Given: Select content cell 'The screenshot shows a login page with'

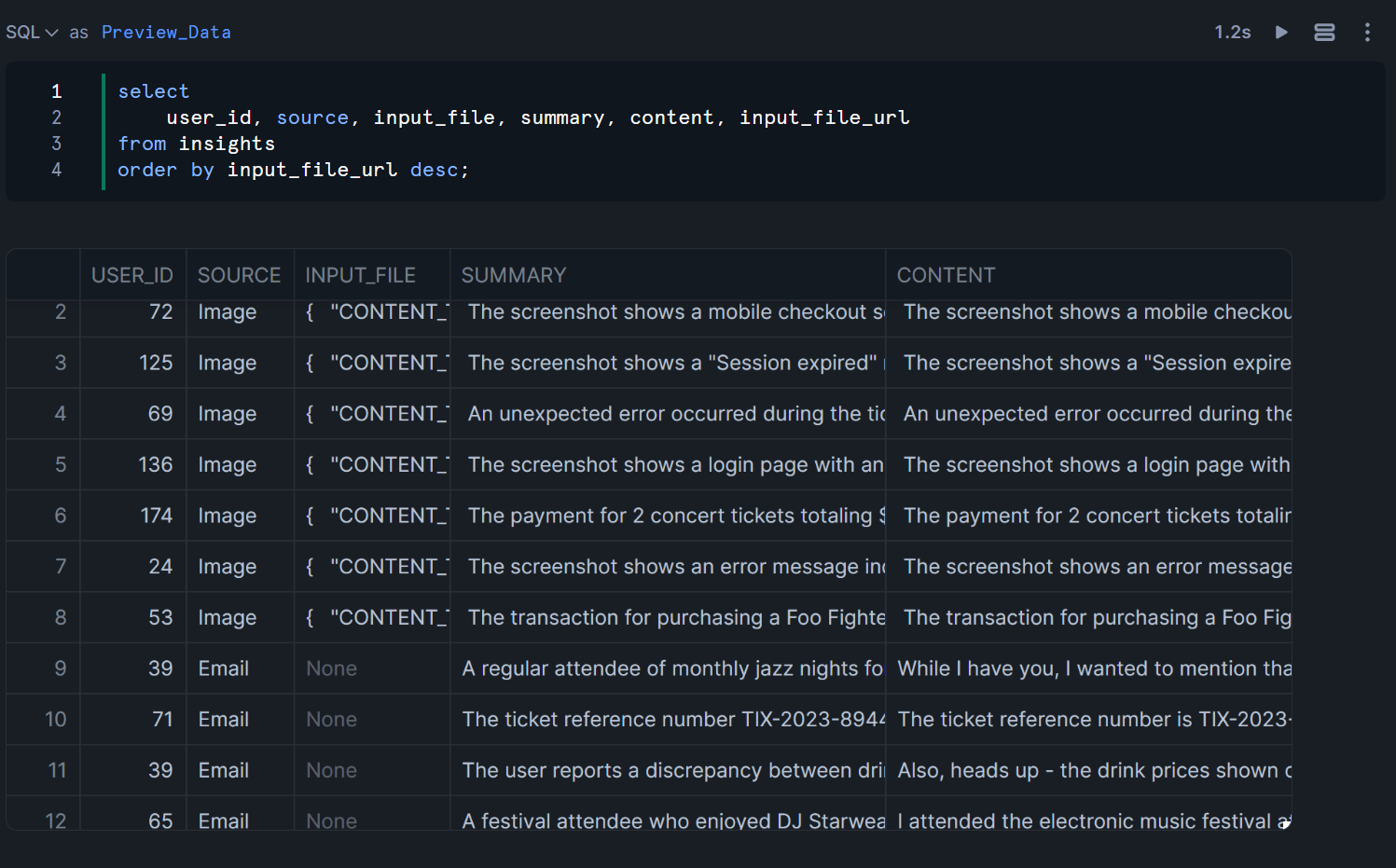Looking at the screenshot, I should [1088, 464].
